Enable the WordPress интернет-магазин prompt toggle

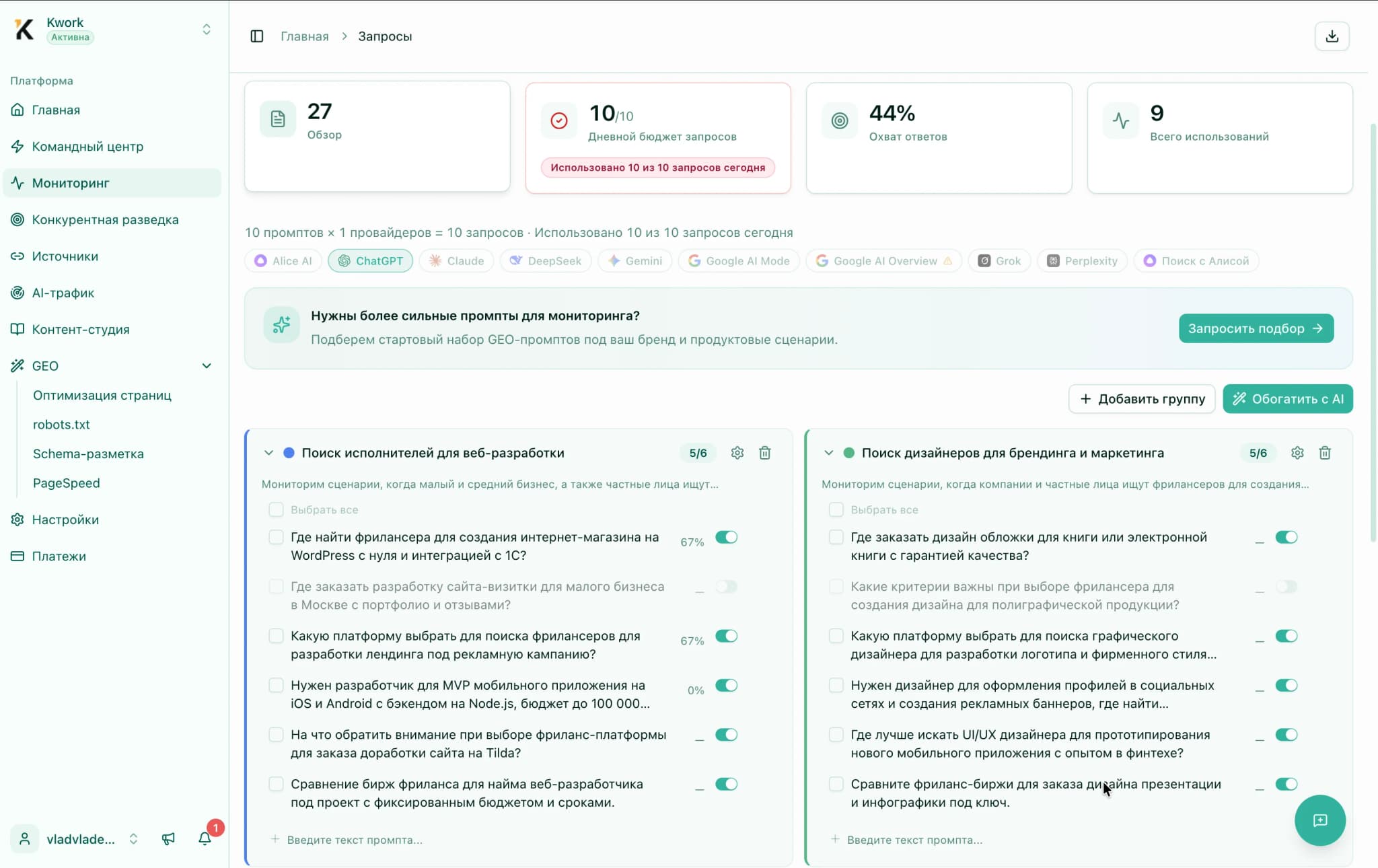pos(726,537)
